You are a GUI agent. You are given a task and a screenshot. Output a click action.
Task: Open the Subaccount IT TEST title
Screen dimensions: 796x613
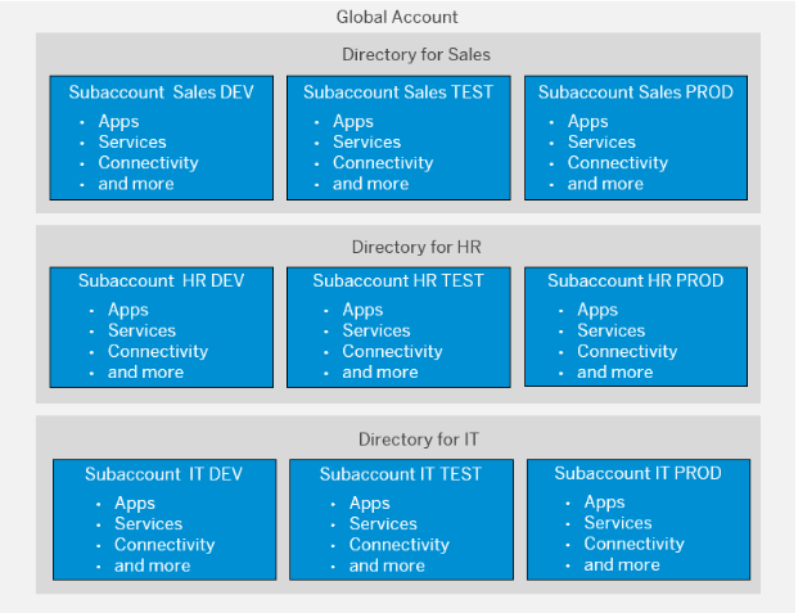point(400,474)
